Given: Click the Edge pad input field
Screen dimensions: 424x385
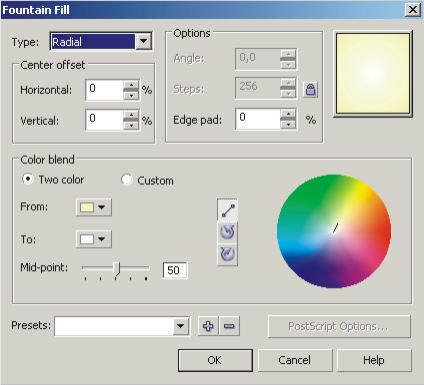Looking at the screenshot, I should click(258, 119).
